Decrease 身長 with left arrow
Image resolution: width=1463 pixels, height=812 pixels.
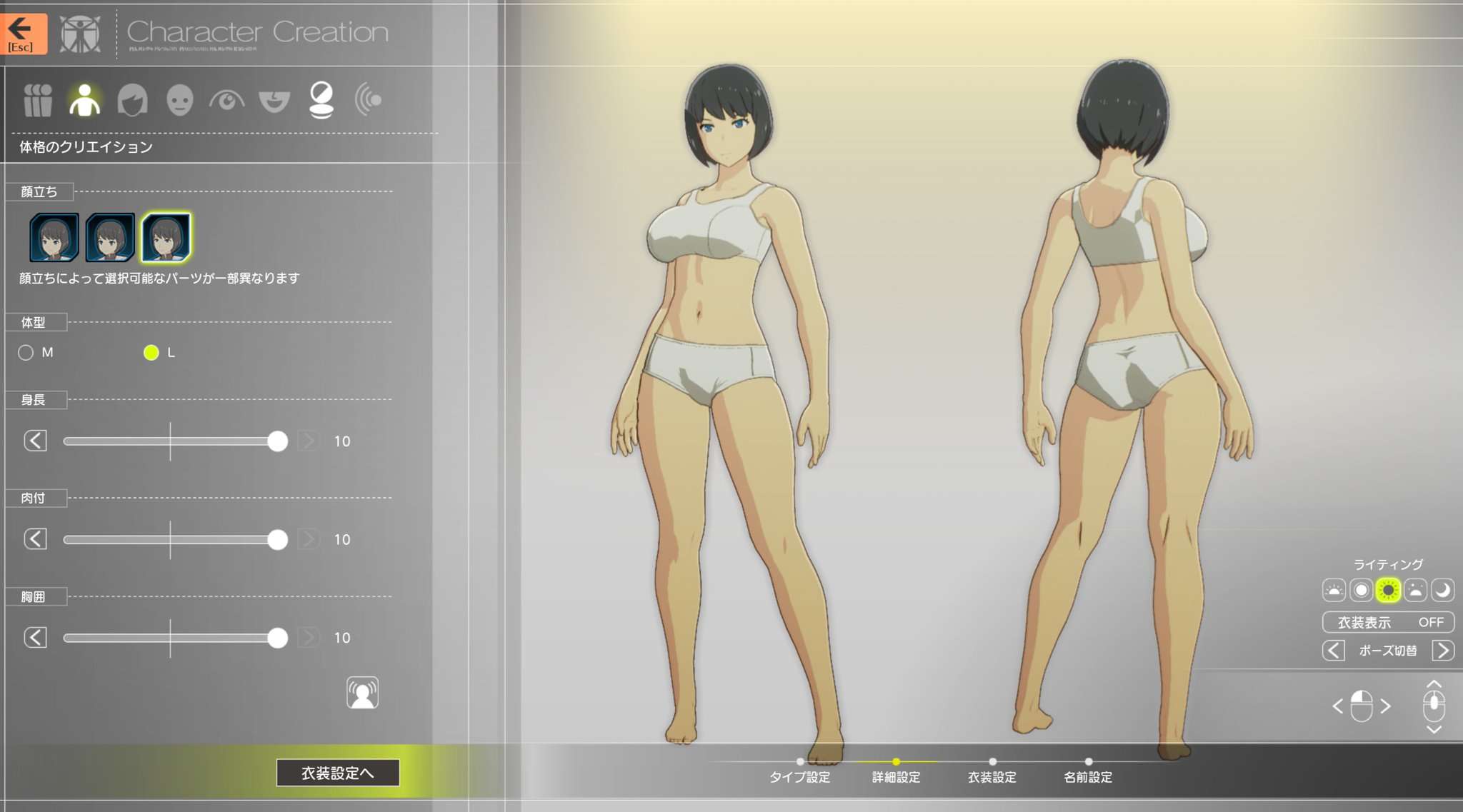[x=35, y=441]
